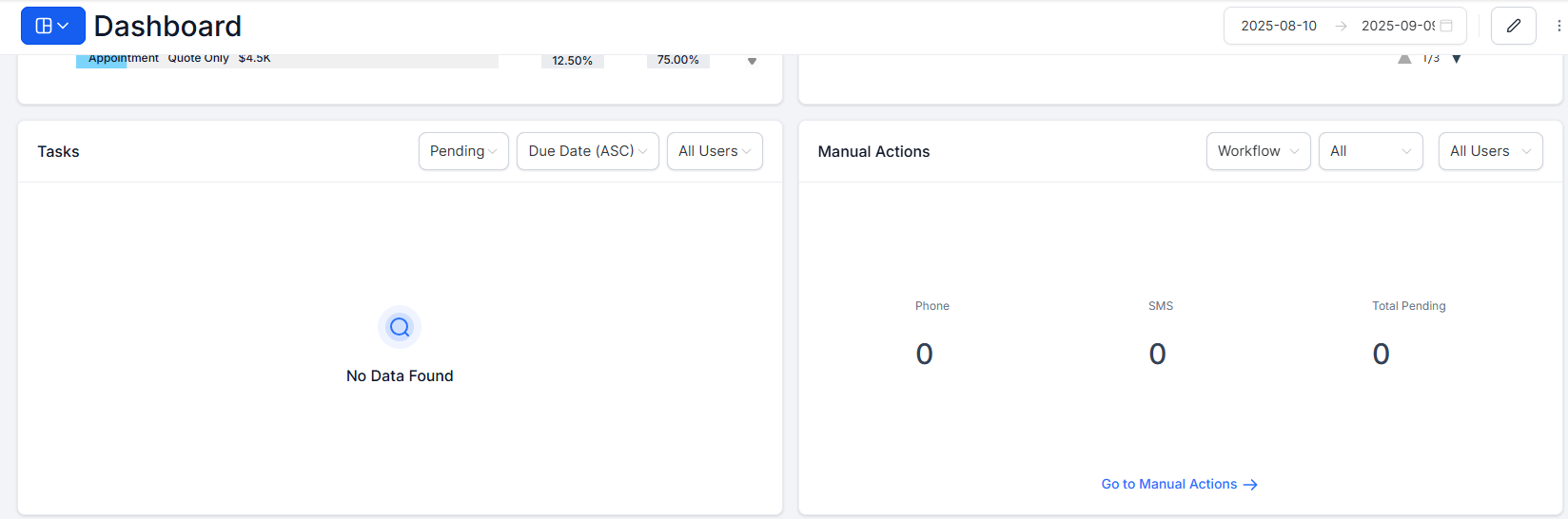Open the Workflow dropdown in Manual Actions
Screen dimensions: 1568x519
click(1258, 151)
